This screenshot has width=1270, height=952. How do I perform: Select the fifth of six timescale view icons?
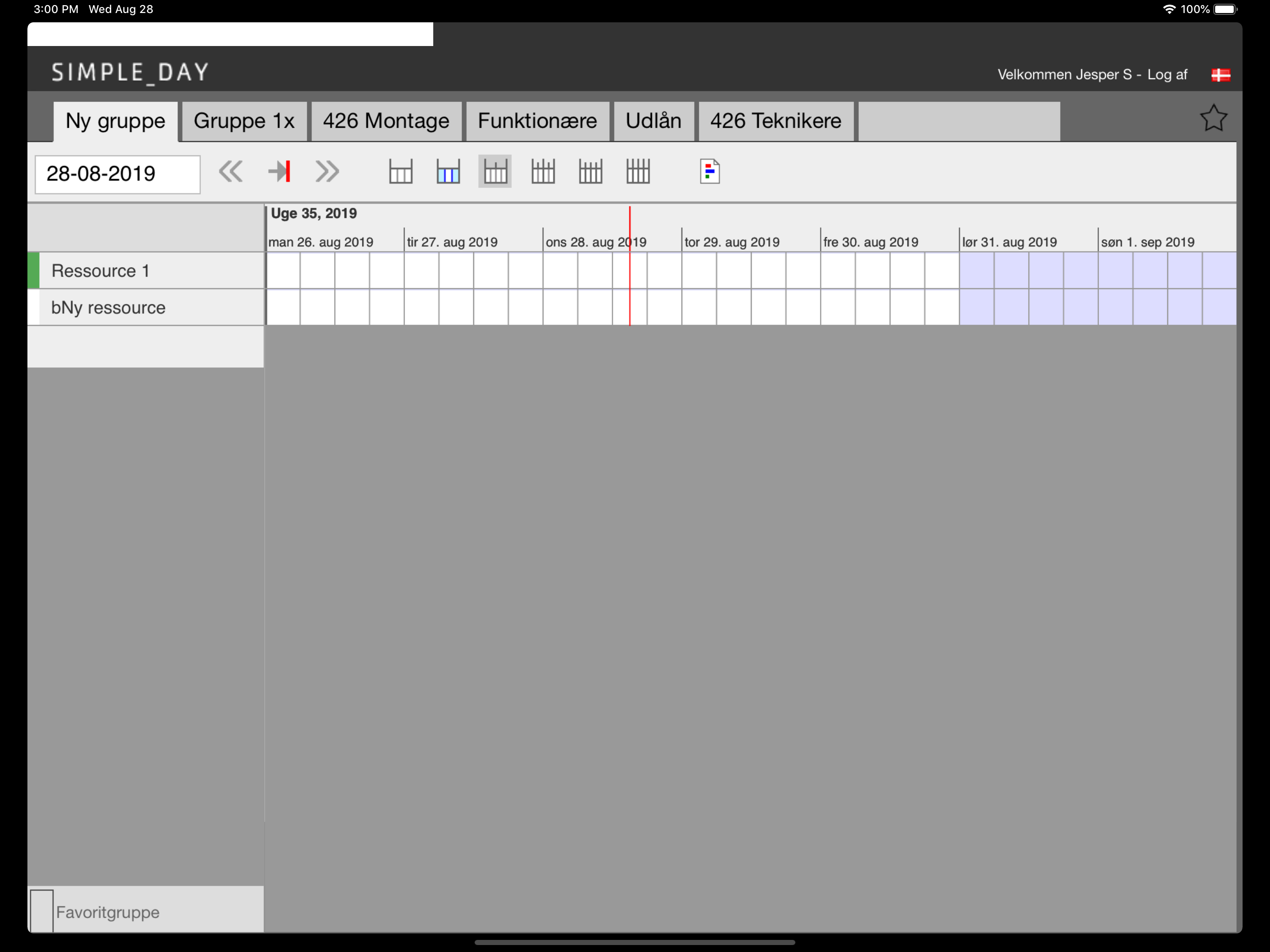pyautogui.click(x=590, y=172)
